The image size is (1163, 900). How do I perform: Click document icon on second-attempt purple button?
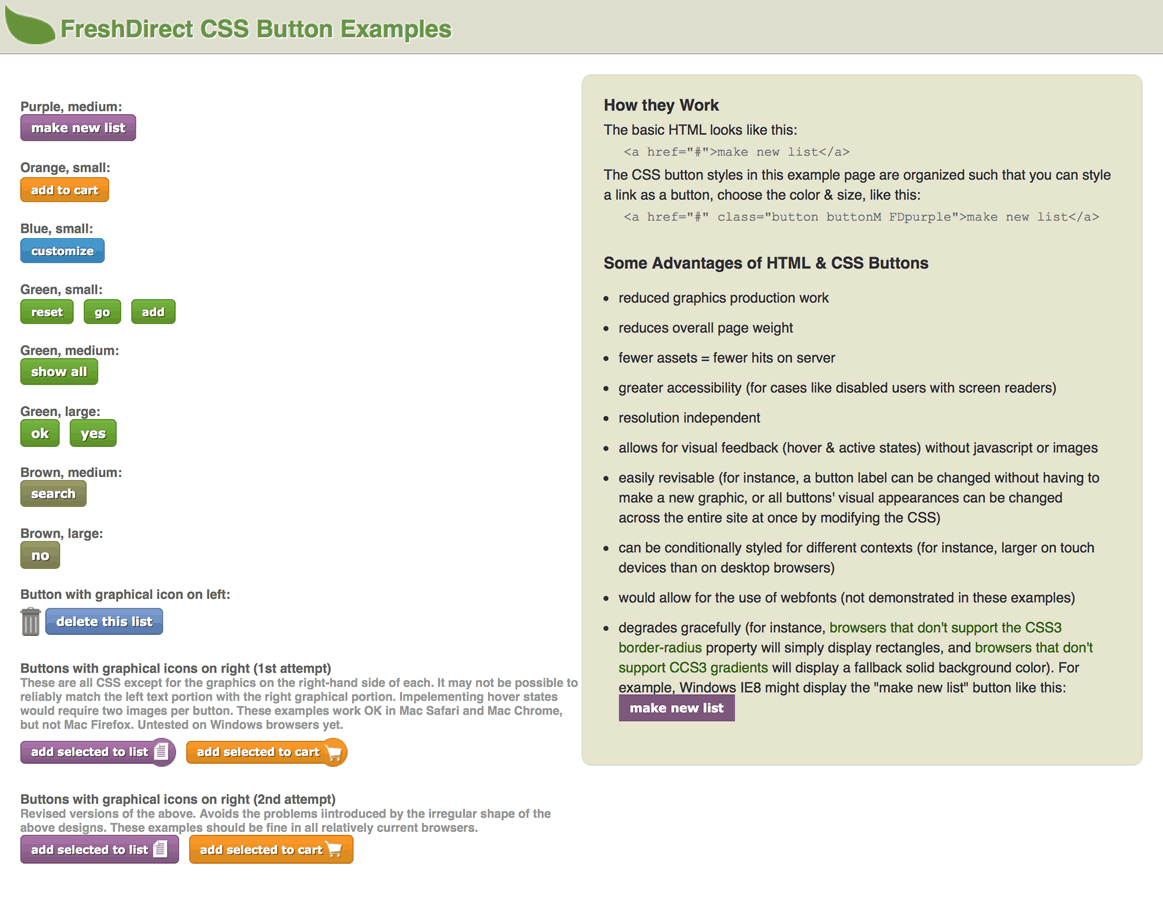160,849
